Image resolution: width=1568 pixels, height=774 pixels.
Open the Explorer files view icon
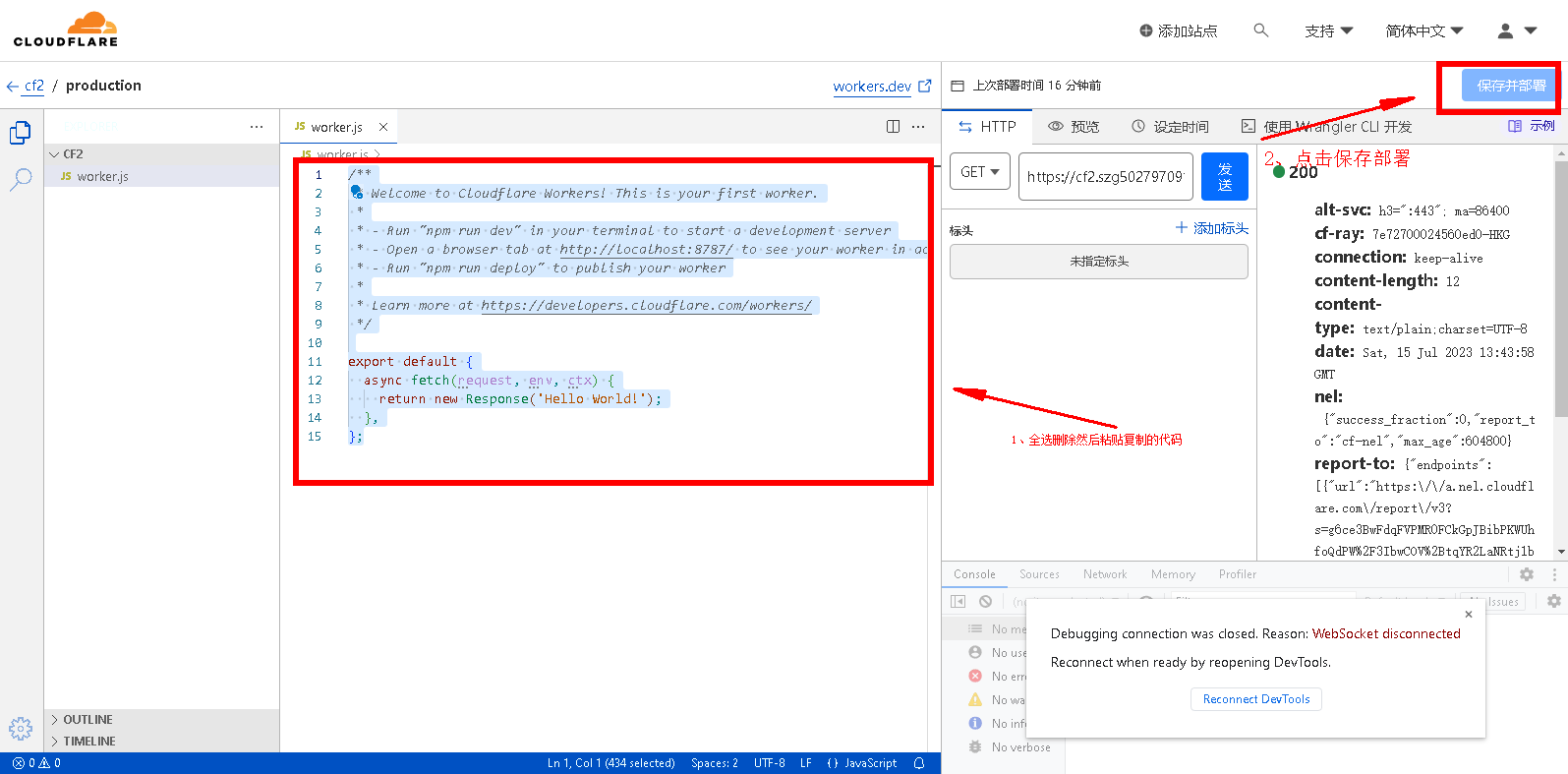click(21, 132)
